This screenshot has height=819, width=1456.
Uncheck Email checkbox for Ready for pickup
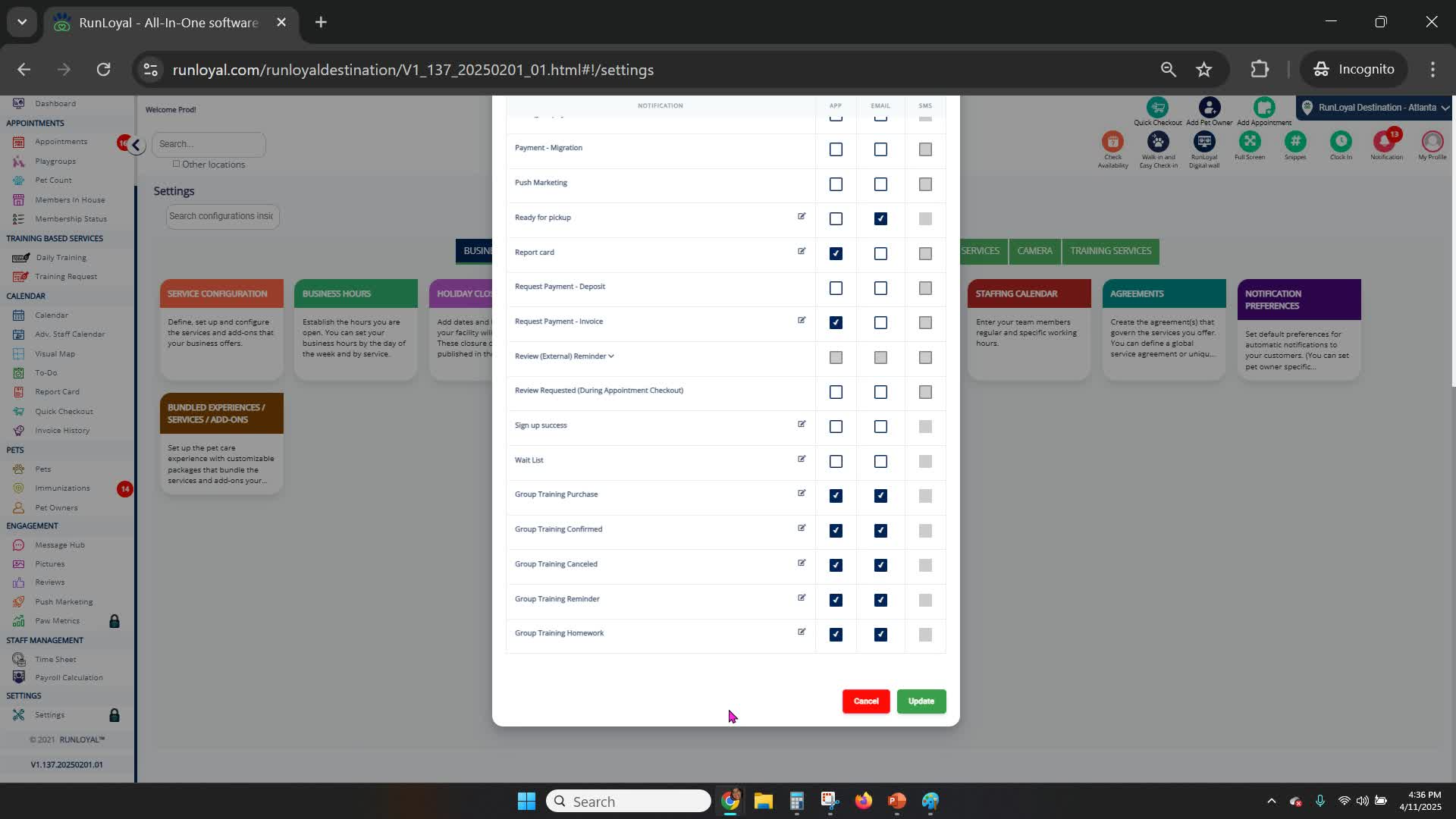point(880,219)
